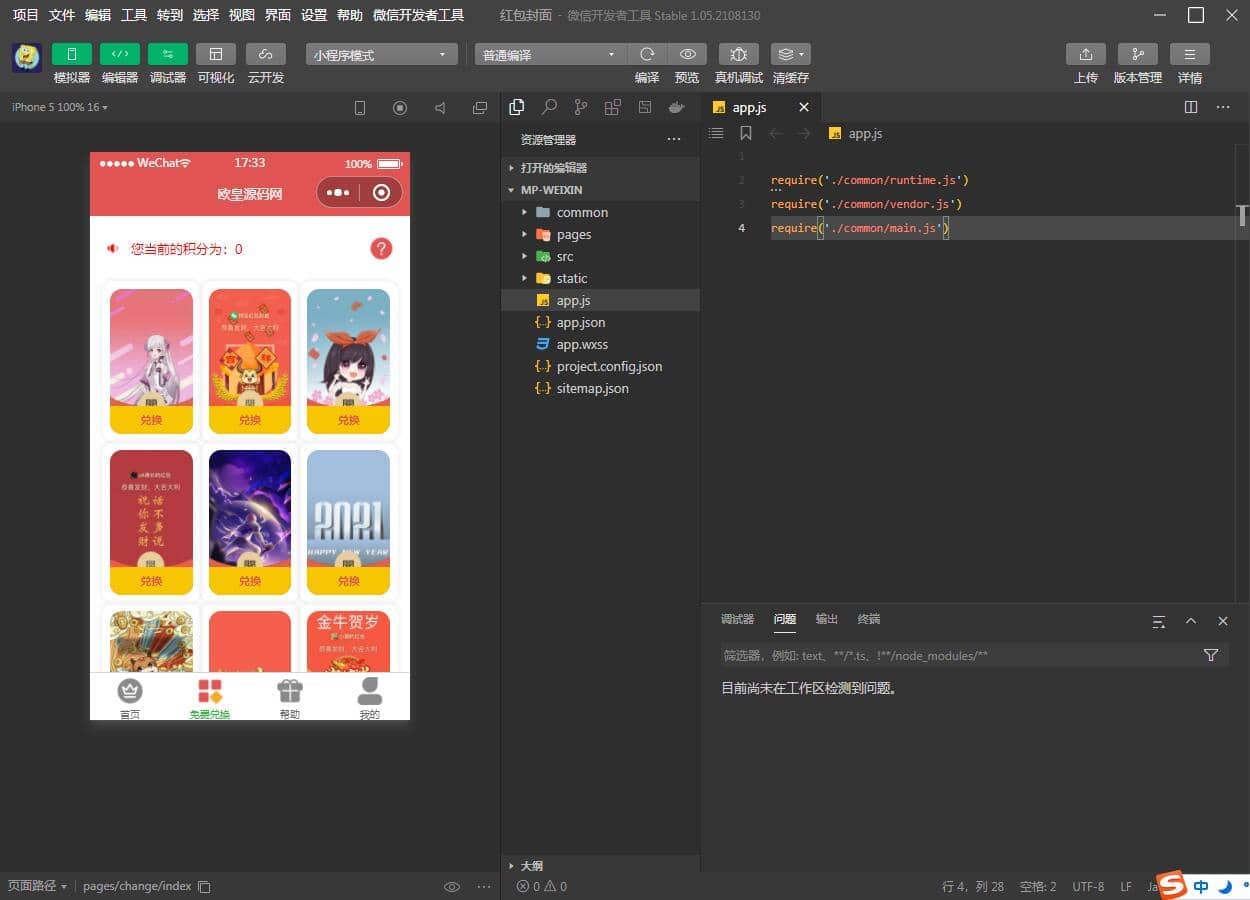Image resolution: width=1250 pixels, height=900 pixels.
Task: Click the split editor icon
Action: point(1191,107)
